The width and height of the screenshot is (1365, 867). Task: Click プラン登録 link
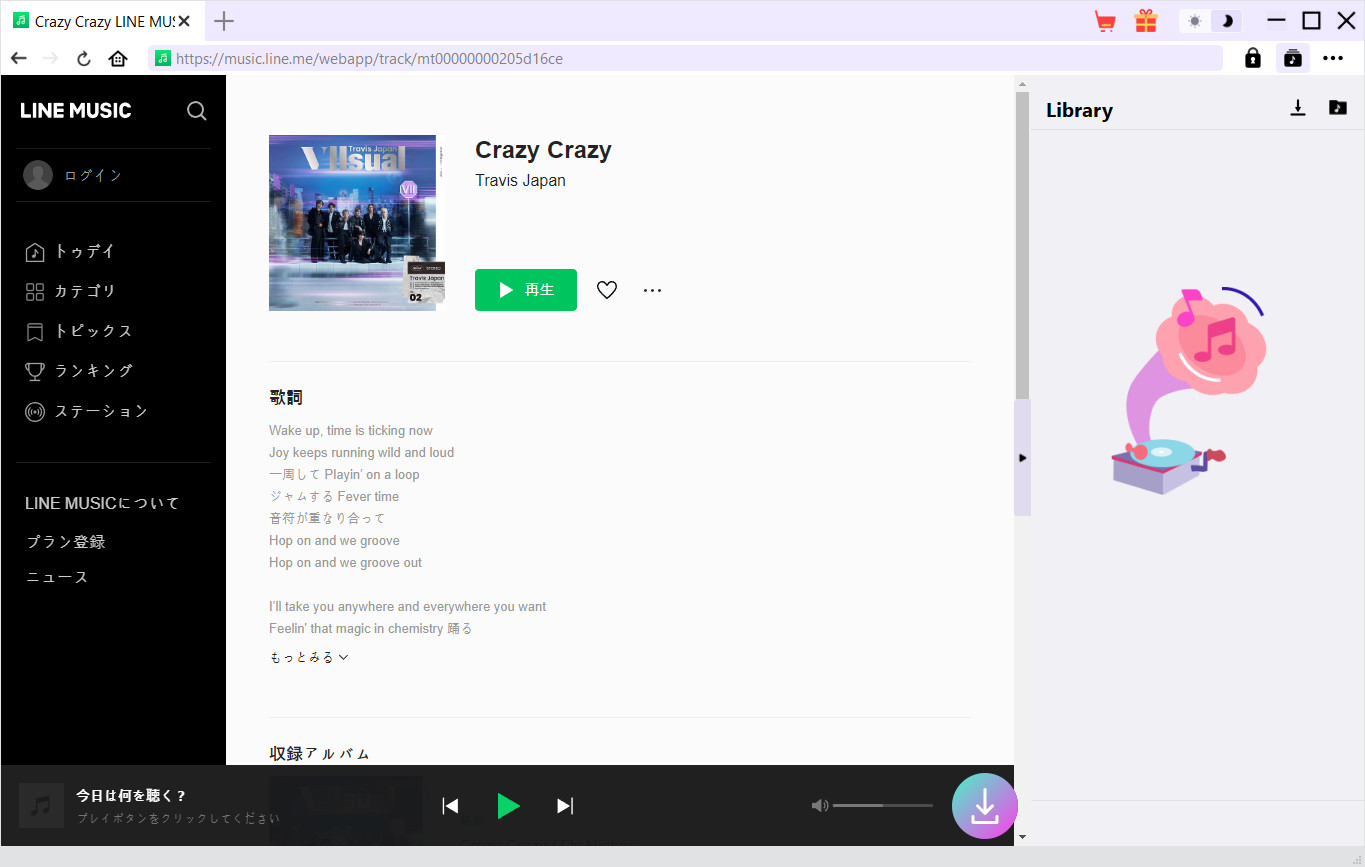coord(66,542)
